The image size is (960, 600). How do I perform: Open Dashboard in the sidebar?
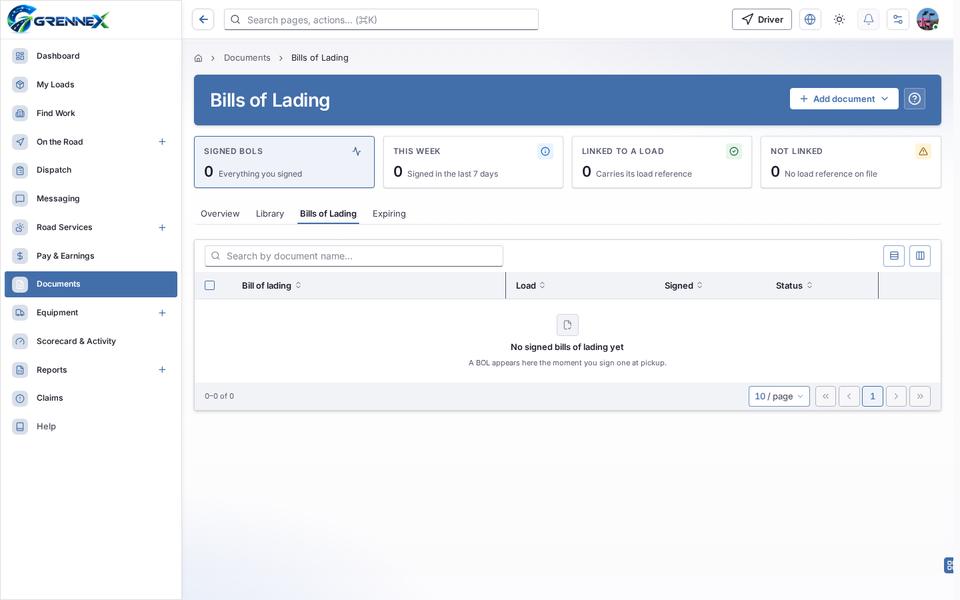91,56
